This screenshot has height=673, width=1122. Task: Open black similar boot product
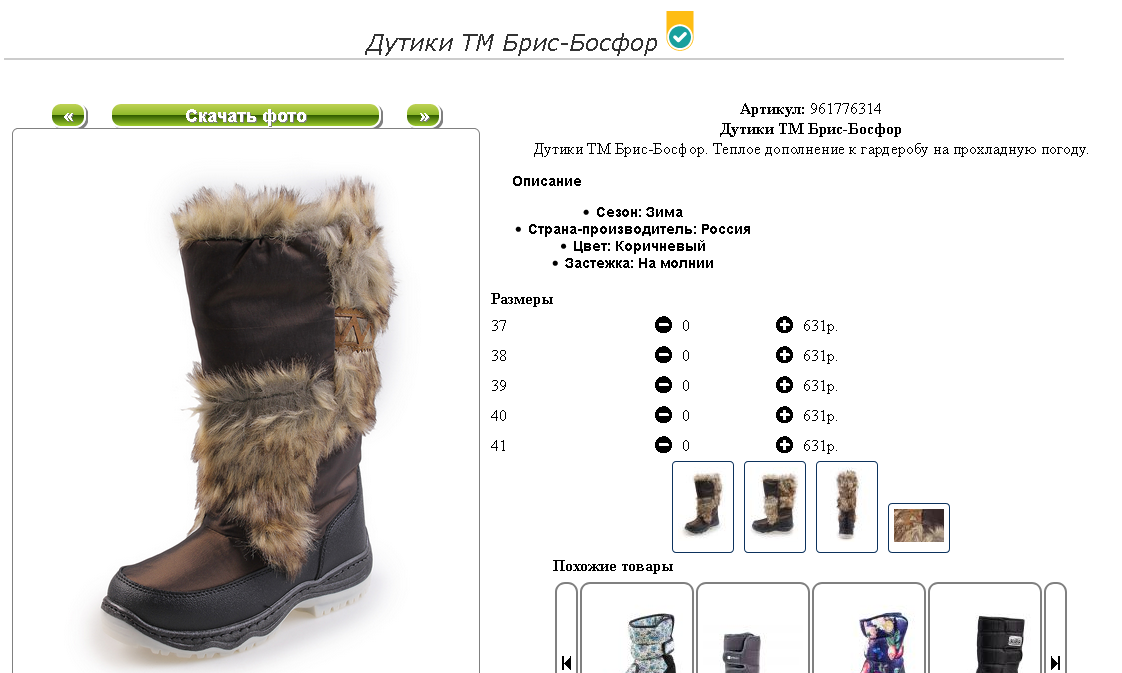pos(985,629)
